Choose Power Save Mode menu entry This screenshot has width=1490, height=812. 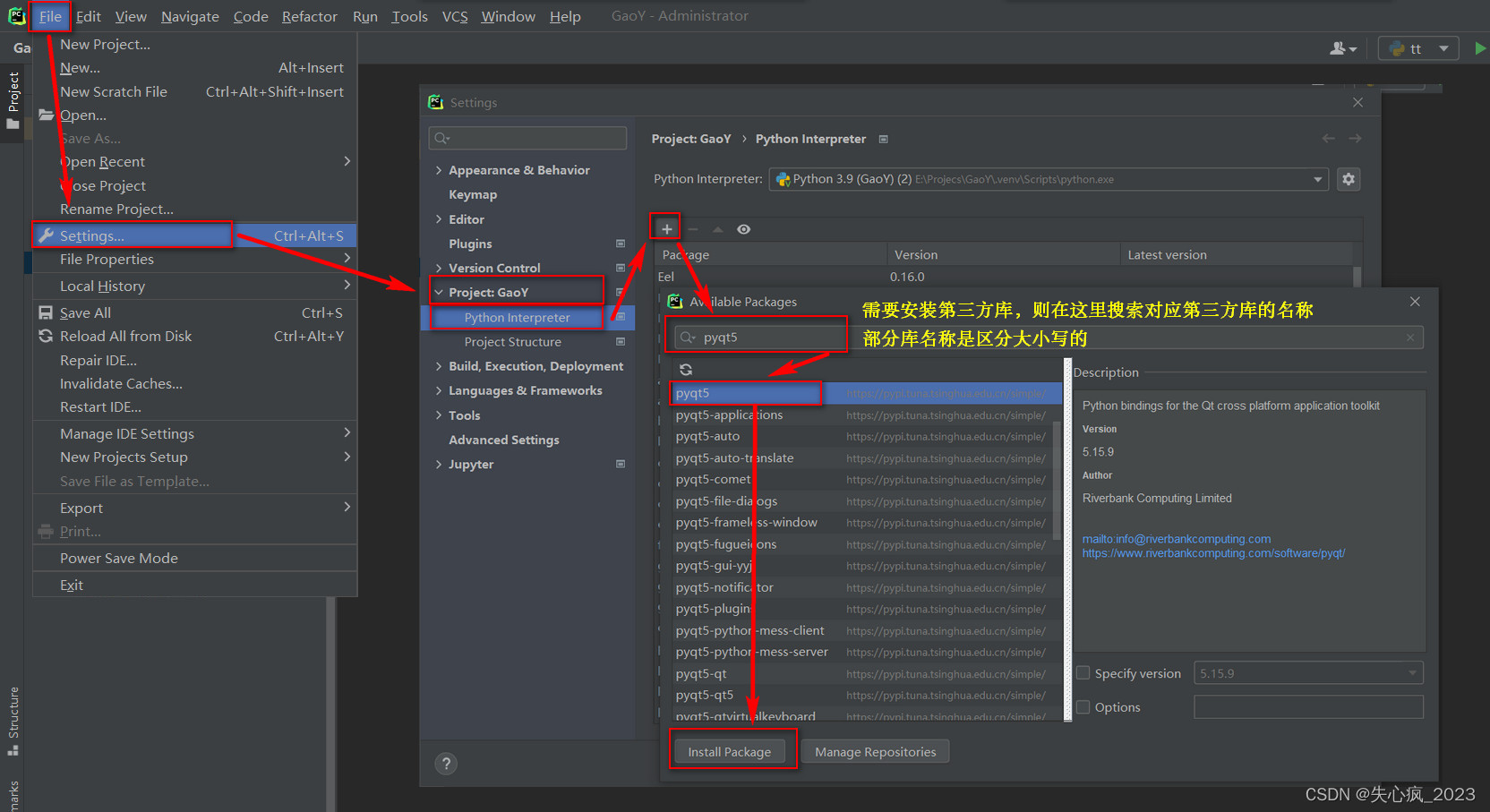(194, 558)
